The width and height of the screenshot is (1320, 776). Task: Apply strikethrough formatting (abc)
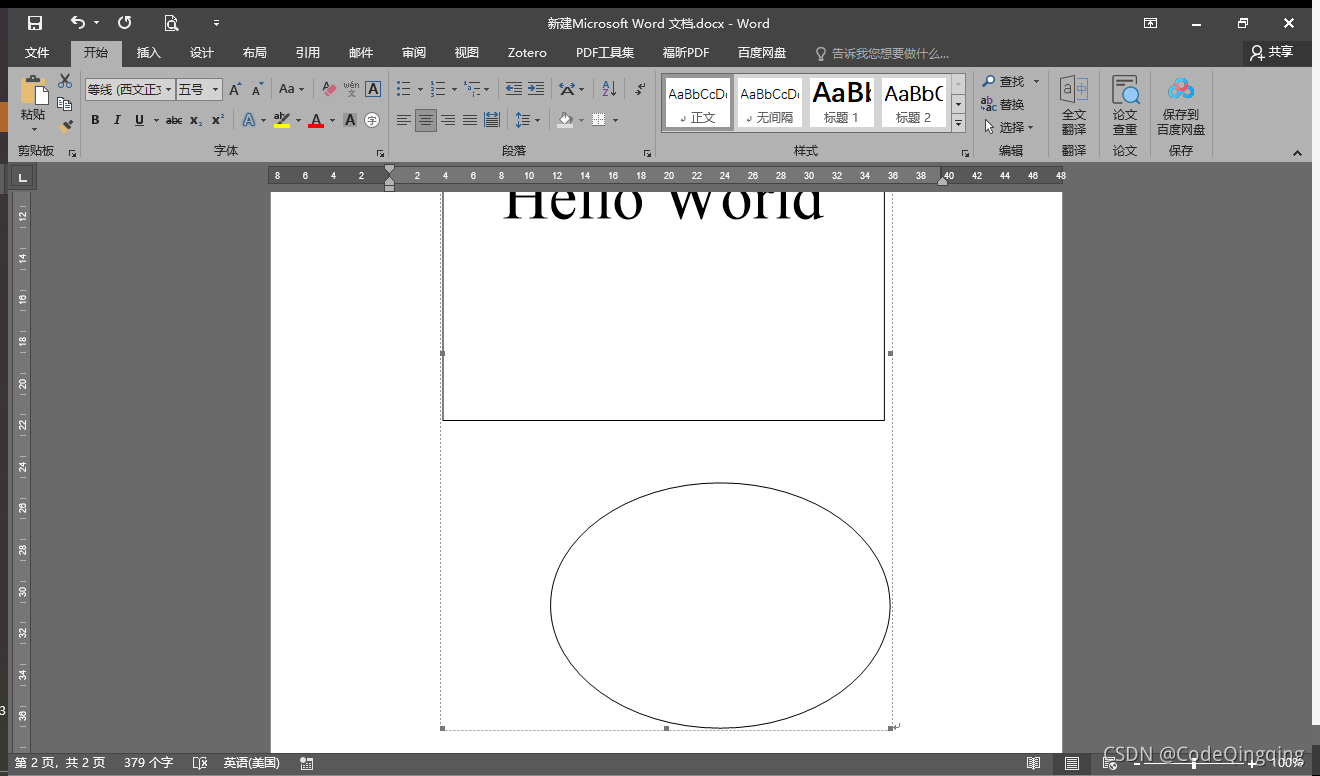(x=174, y=120)
